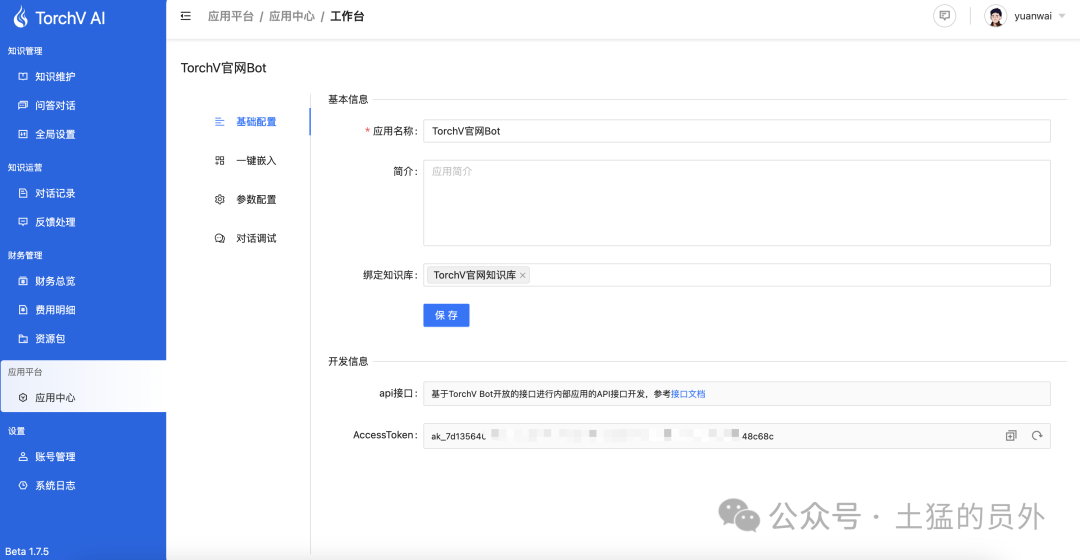Click the 保存 button
The image size is (1080, 560).
tap(446, 315)
